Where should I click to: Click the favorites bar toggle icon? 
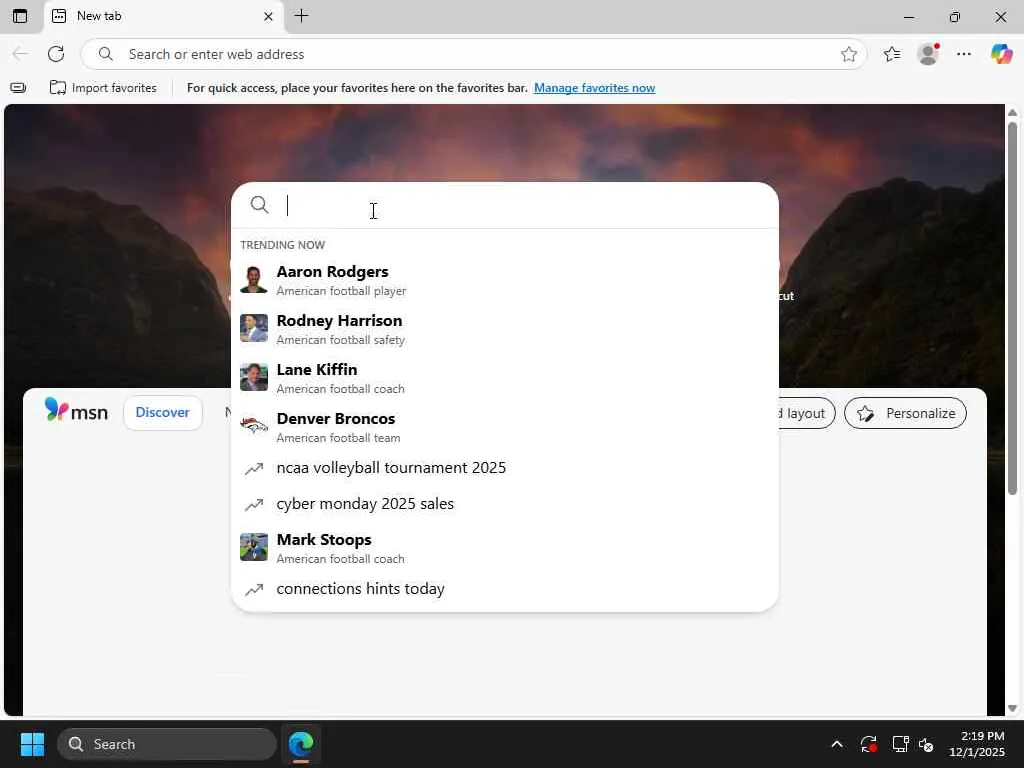point(18,88)
